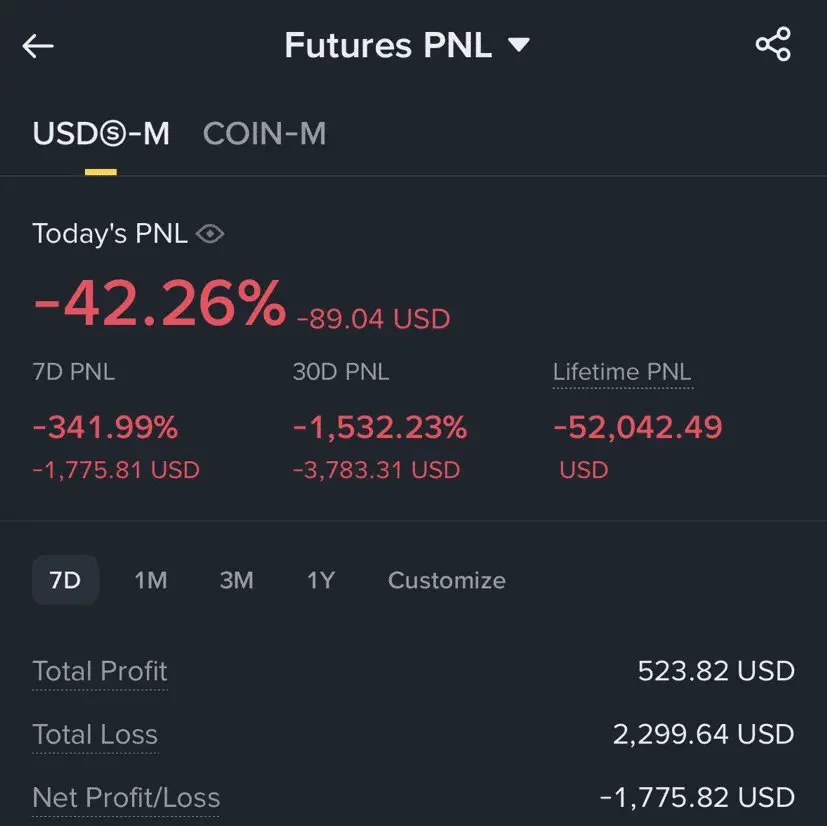This screenshot has height=826, width=827.
Task: Tap the Total Profit label
Action: click(100, 671)
